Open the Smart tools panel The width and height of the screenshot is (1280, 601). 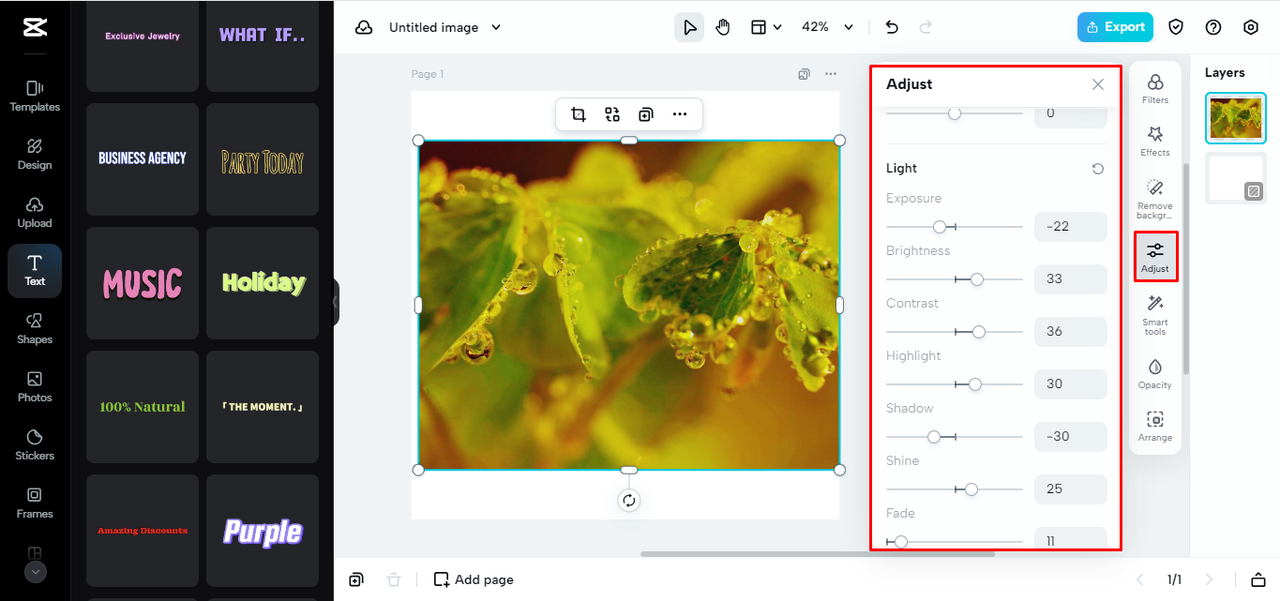point(1155,314)
